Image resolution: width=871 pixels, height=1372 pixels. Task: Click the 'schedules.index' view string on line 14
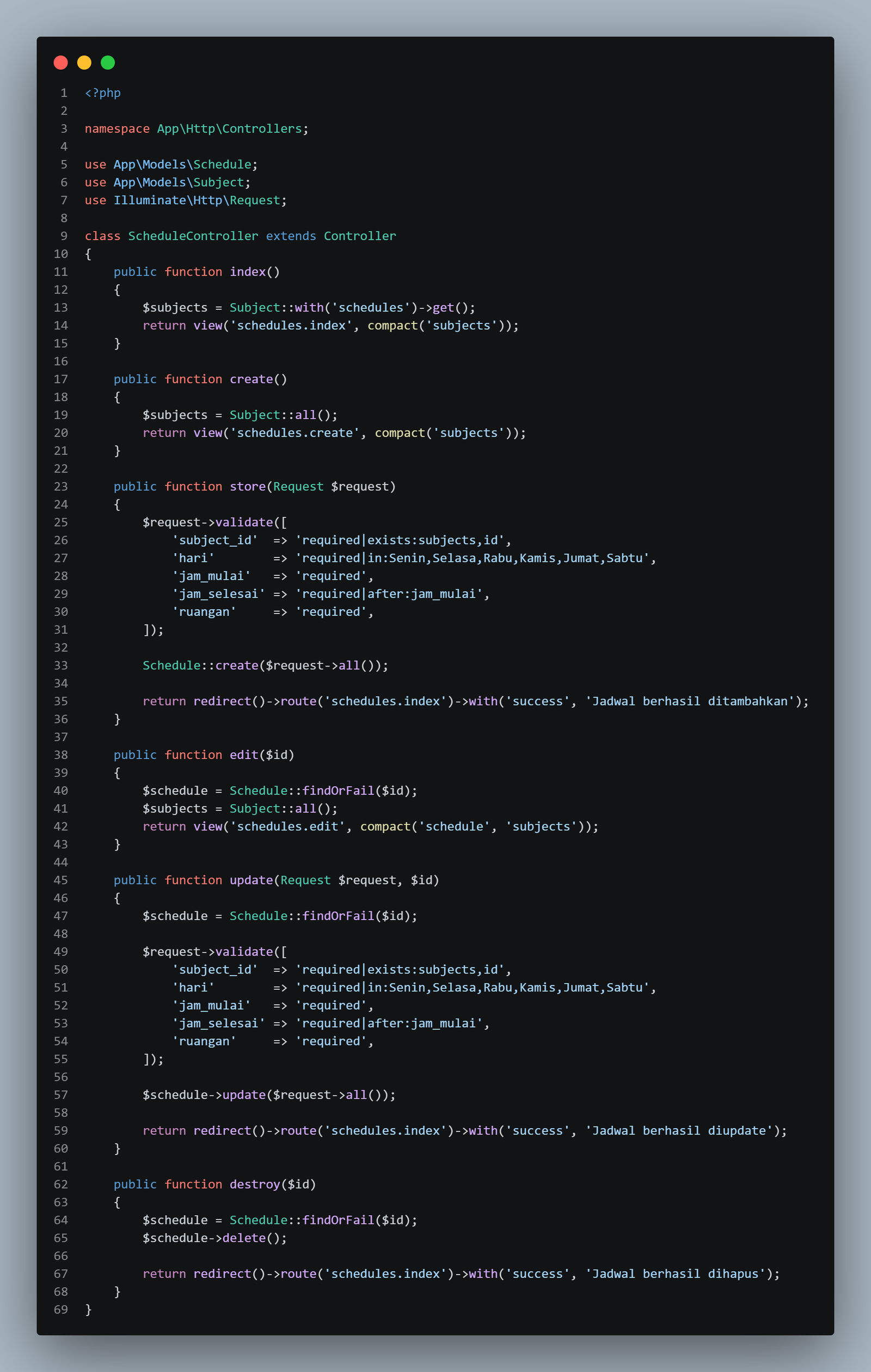point(291,326)
